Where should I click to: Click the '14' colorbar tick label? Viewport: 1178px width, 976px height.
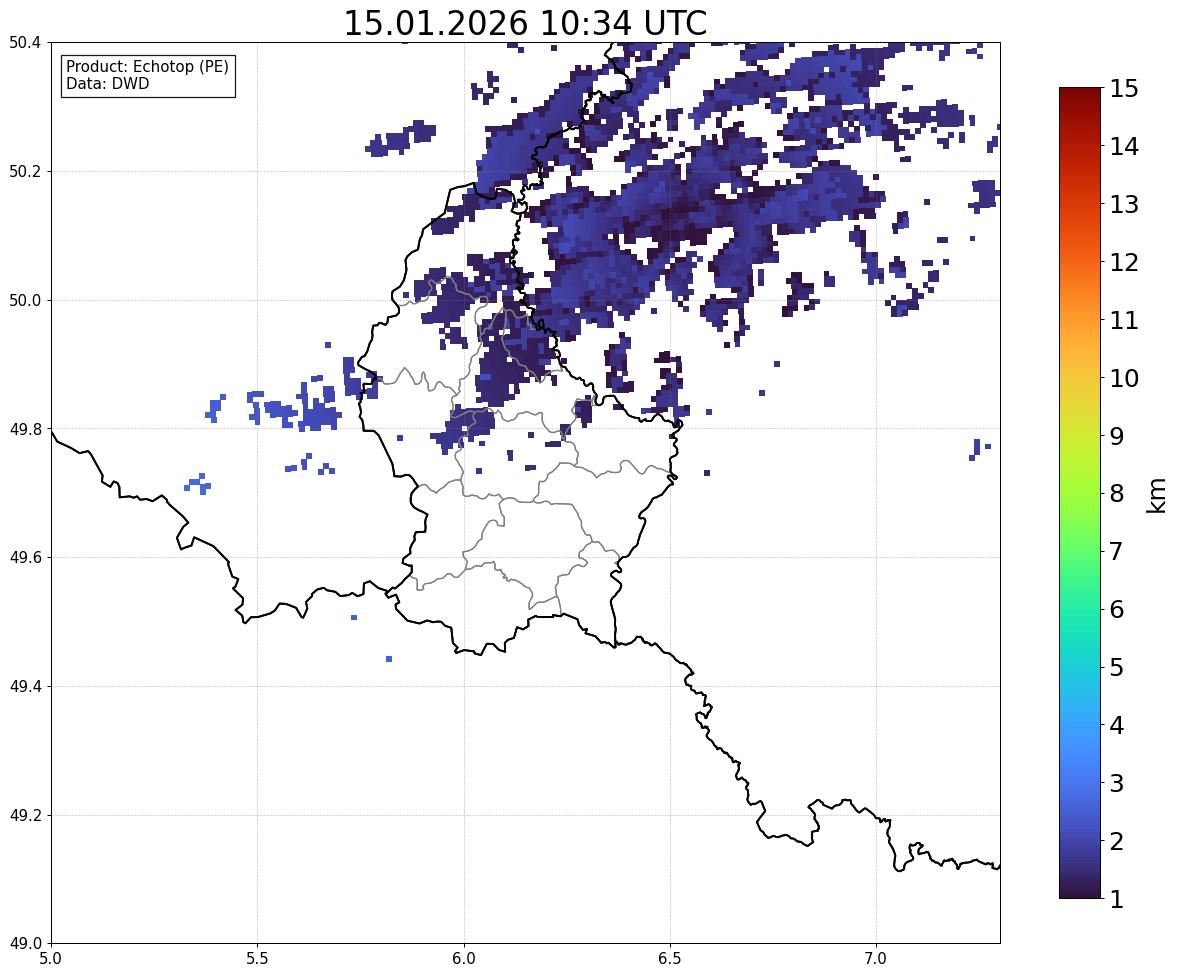point(1124,147)
